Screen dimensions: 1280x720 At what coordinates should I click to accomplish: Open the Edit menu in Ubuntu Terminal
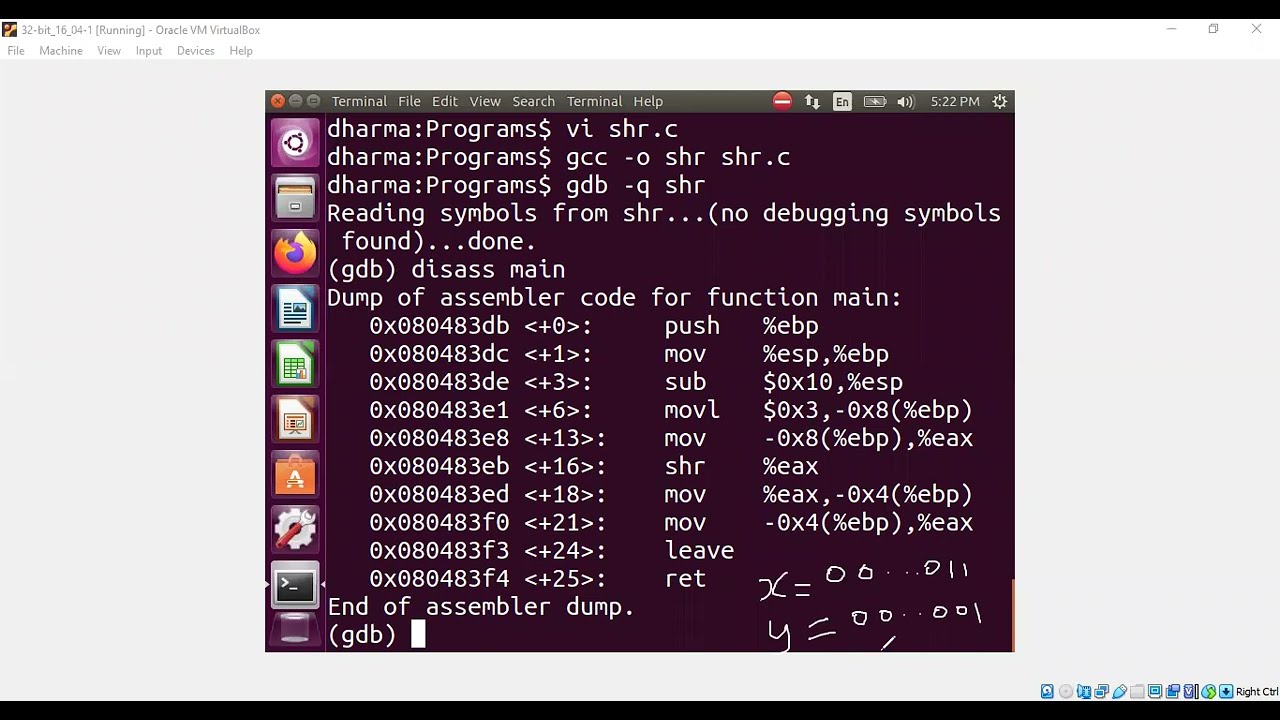click(445, 101)
